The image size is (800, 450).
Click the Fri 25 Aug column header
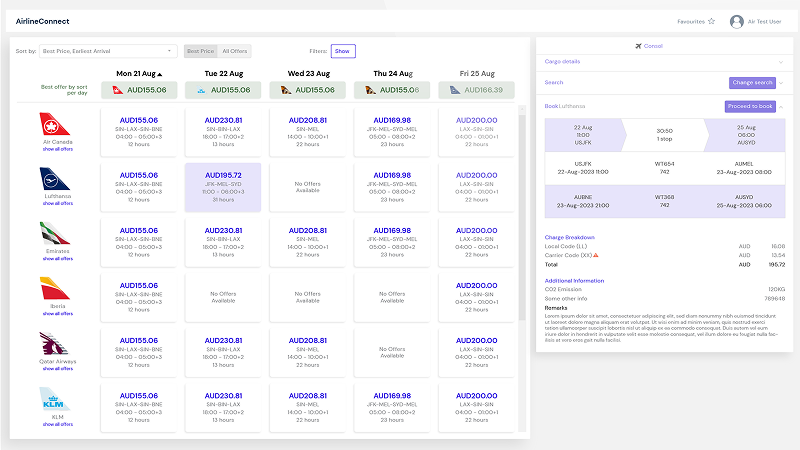pos(477,73)
